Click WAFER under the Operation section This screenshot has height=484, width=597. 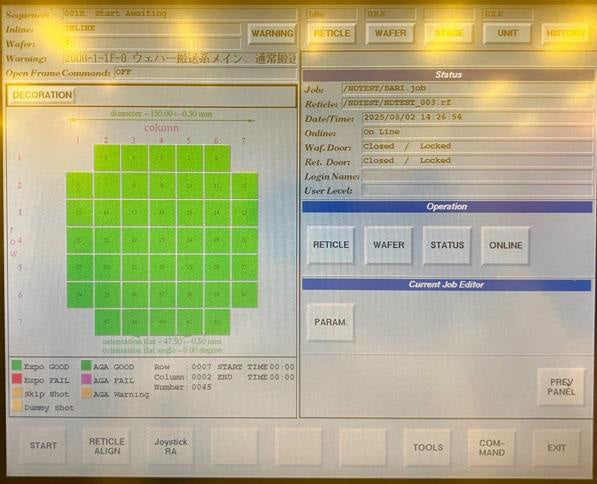click(388, 245)
